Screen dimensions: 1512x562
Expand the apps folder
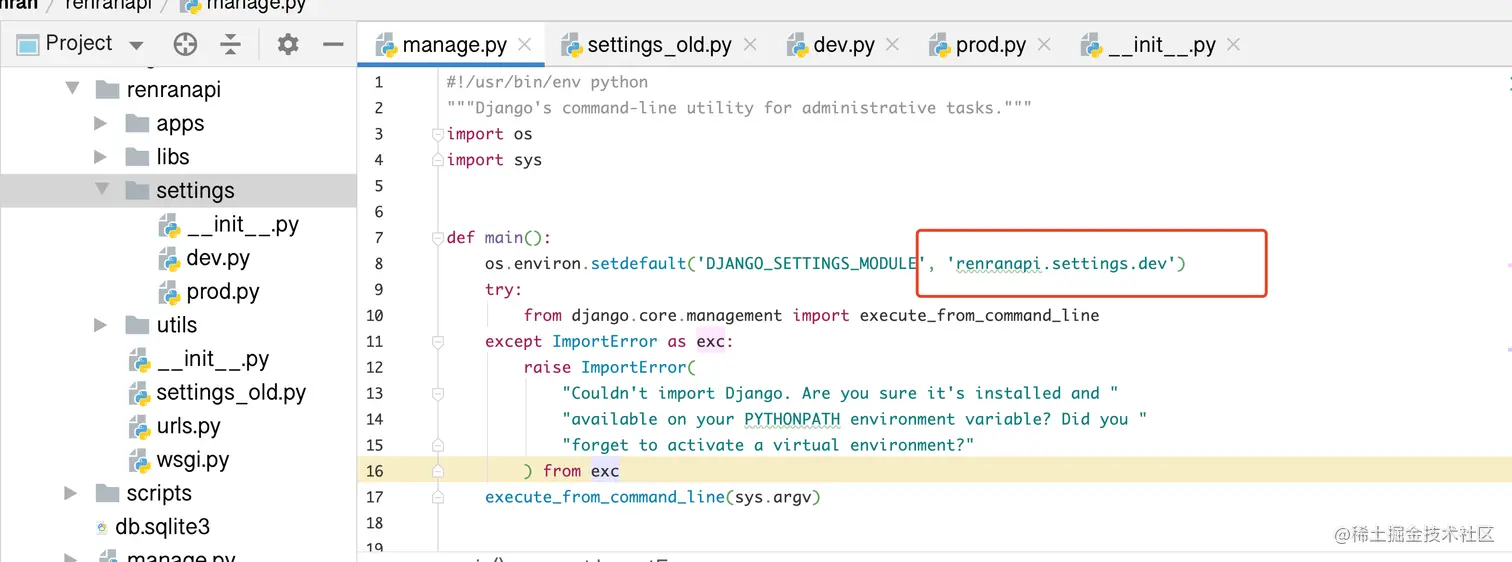click(100, 123)
